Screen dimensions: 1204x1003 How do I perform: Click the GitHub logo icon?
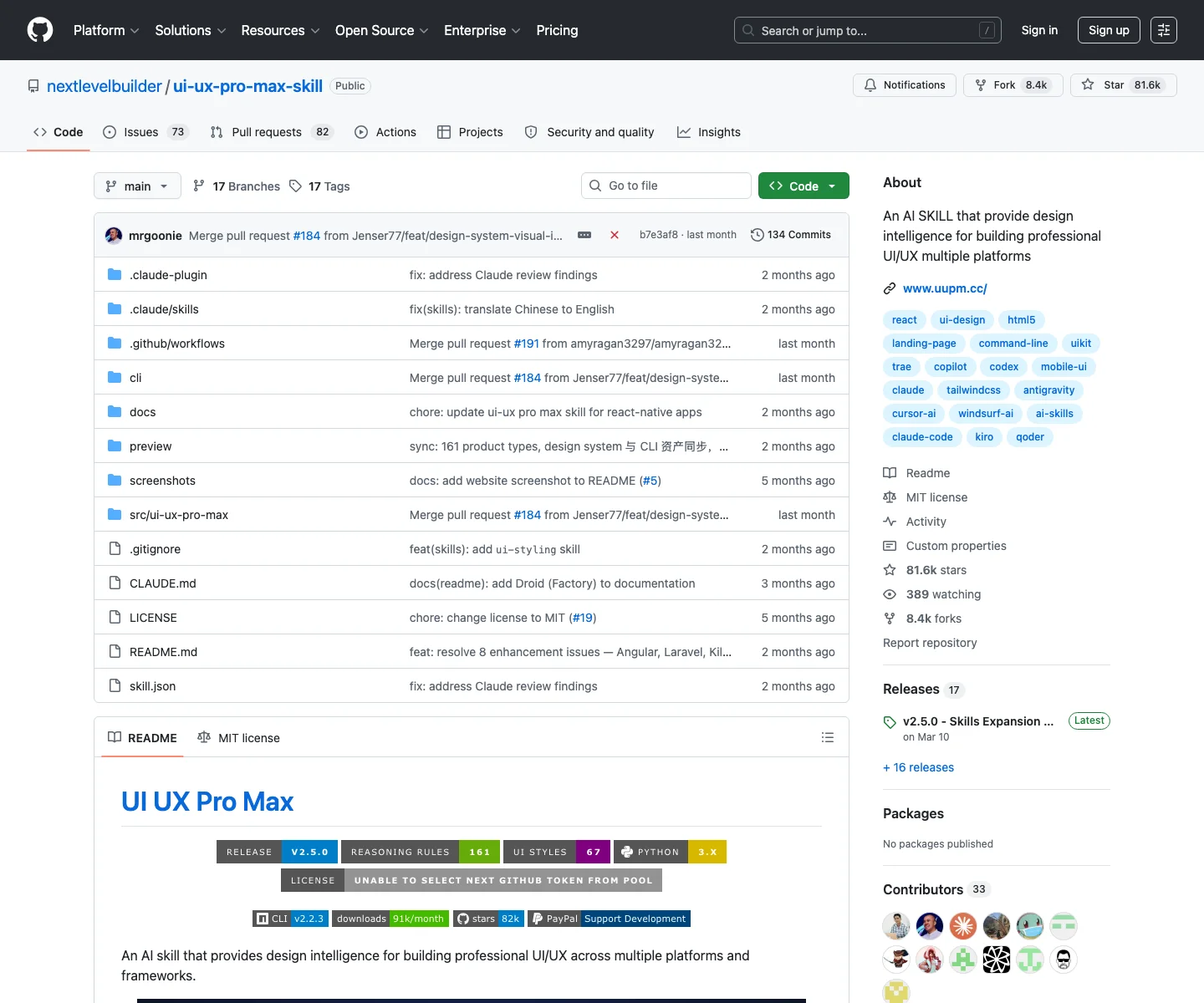click(x=40, y=30)
